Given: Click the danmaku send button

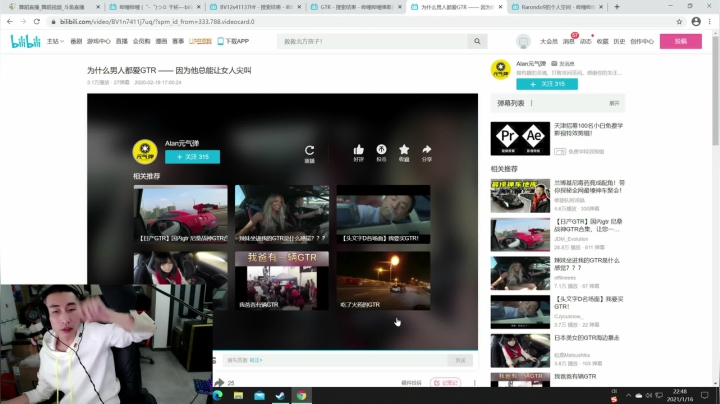Looking at the screenshot, I should click(x=460, y=360).
